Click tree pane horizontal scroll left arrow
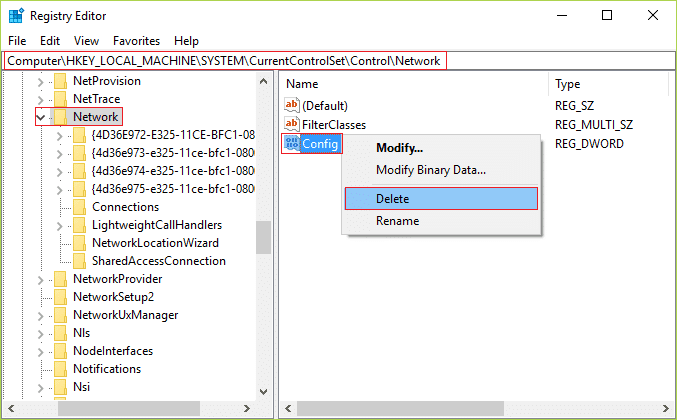677x420 pixels. tap(11, 408)
